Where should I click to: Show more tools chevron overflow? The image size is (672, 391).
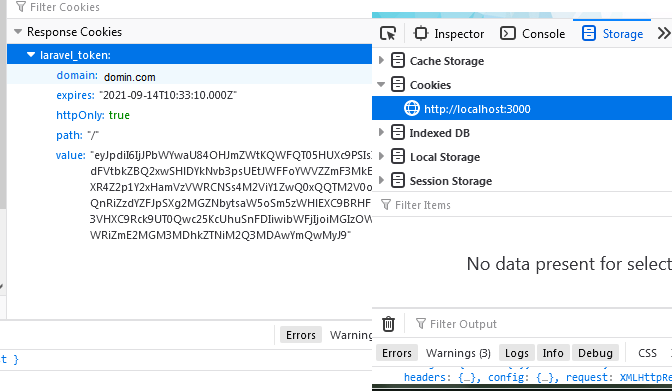click(664, 33)
